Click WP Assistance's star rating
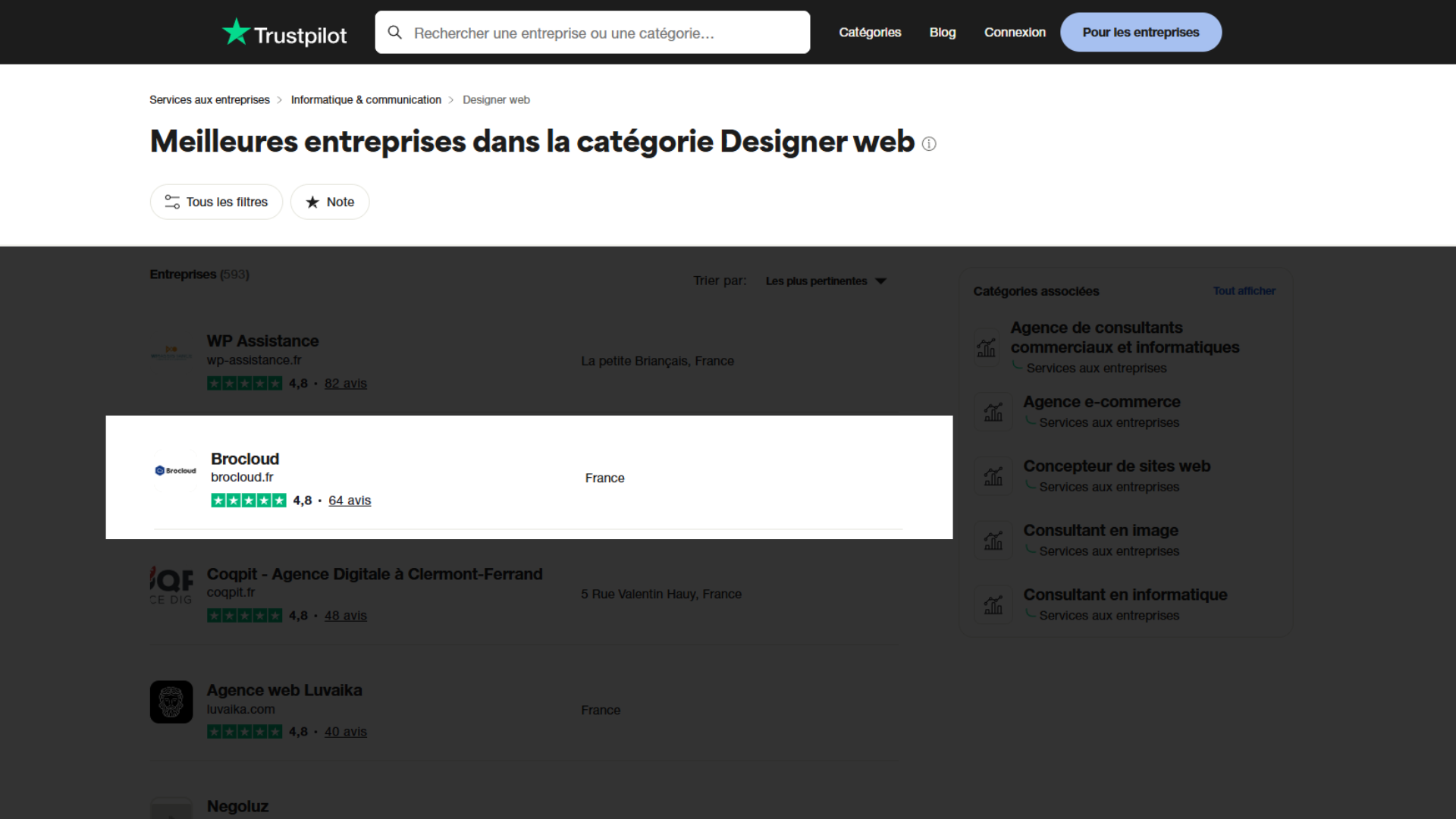This screenshot has width=1456, height=819. pos(244,384)
